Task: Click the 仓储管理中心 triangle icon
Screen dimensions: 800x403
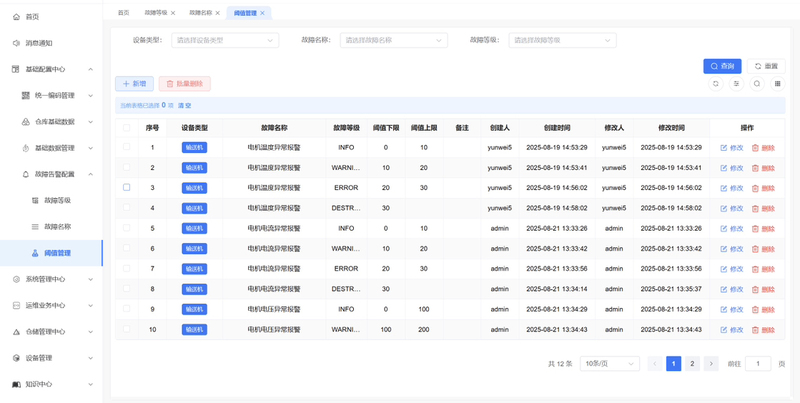Action: pyautogui.click(x=16, y=332)
